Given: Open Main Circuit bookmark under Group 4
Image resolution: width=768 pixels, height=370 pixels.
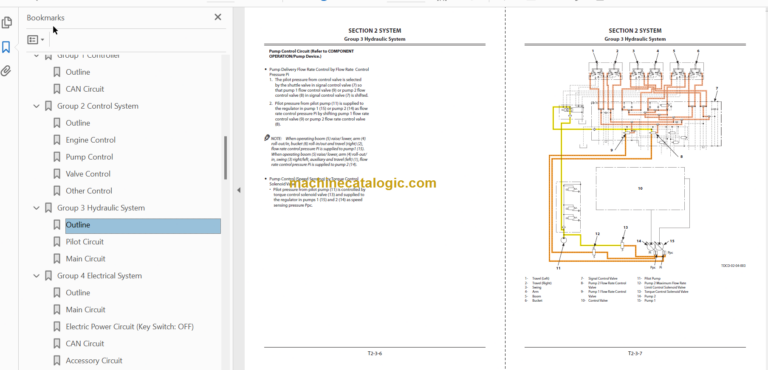Looking at the screenshot, I should point(85,310).
